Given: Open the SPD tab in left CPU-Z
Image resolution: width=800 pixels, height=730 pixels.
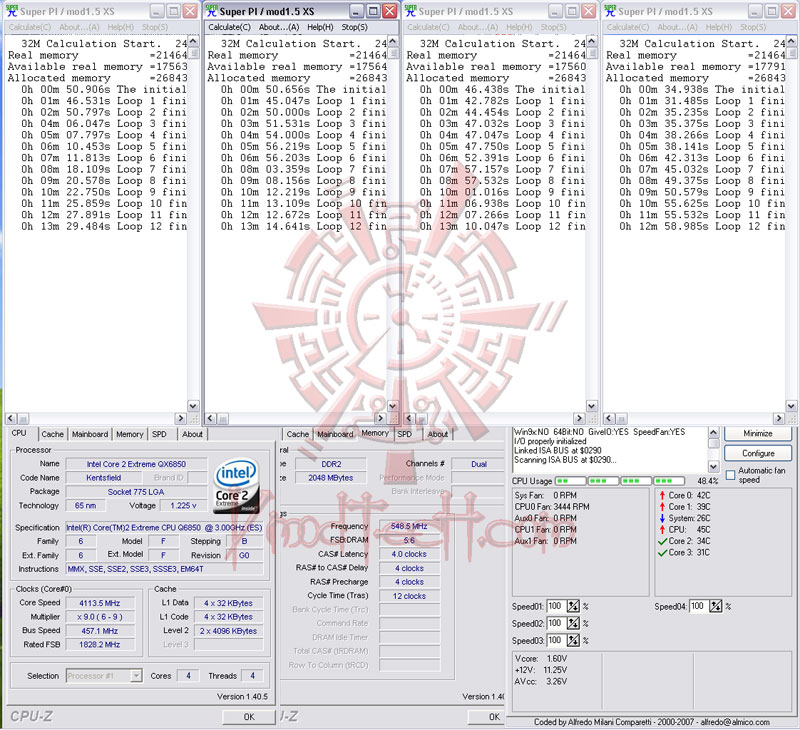Looking at the screenshot, I should (159, 434).
